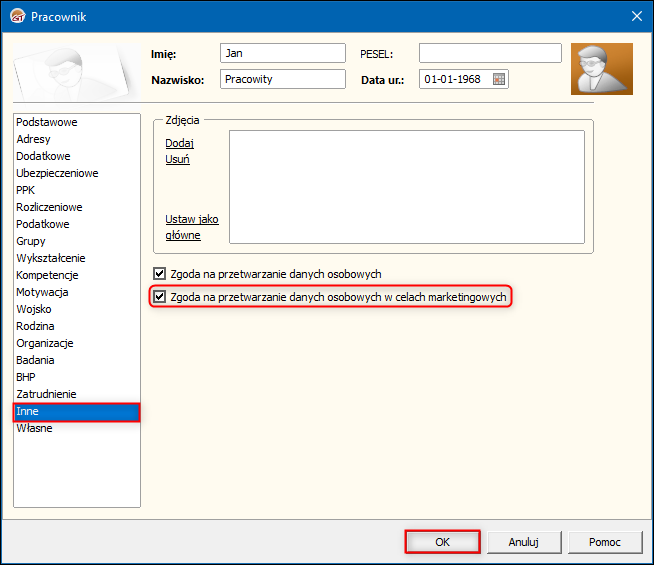The height and width of the screenshot is (565, 654).
Task: Click the Usuń link to remove photo
Action: [177, 159]
